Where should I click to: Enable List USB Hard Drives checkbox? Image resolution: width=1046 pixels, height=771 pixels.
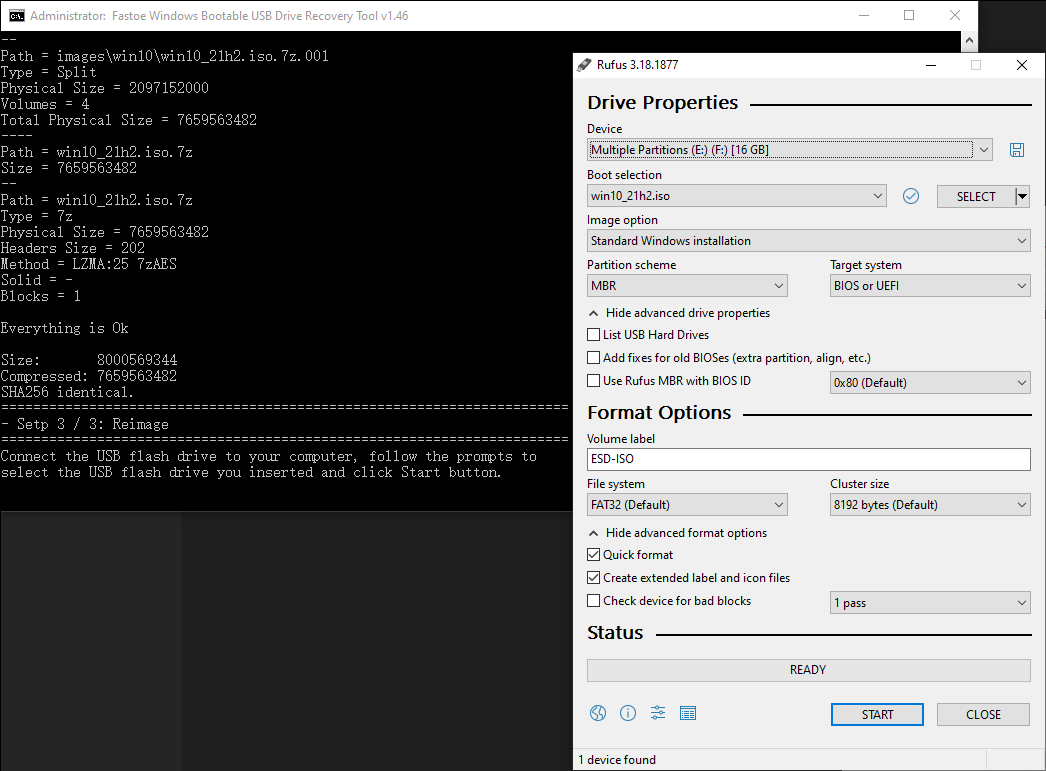pyautogui.click(x=593, y=335)
